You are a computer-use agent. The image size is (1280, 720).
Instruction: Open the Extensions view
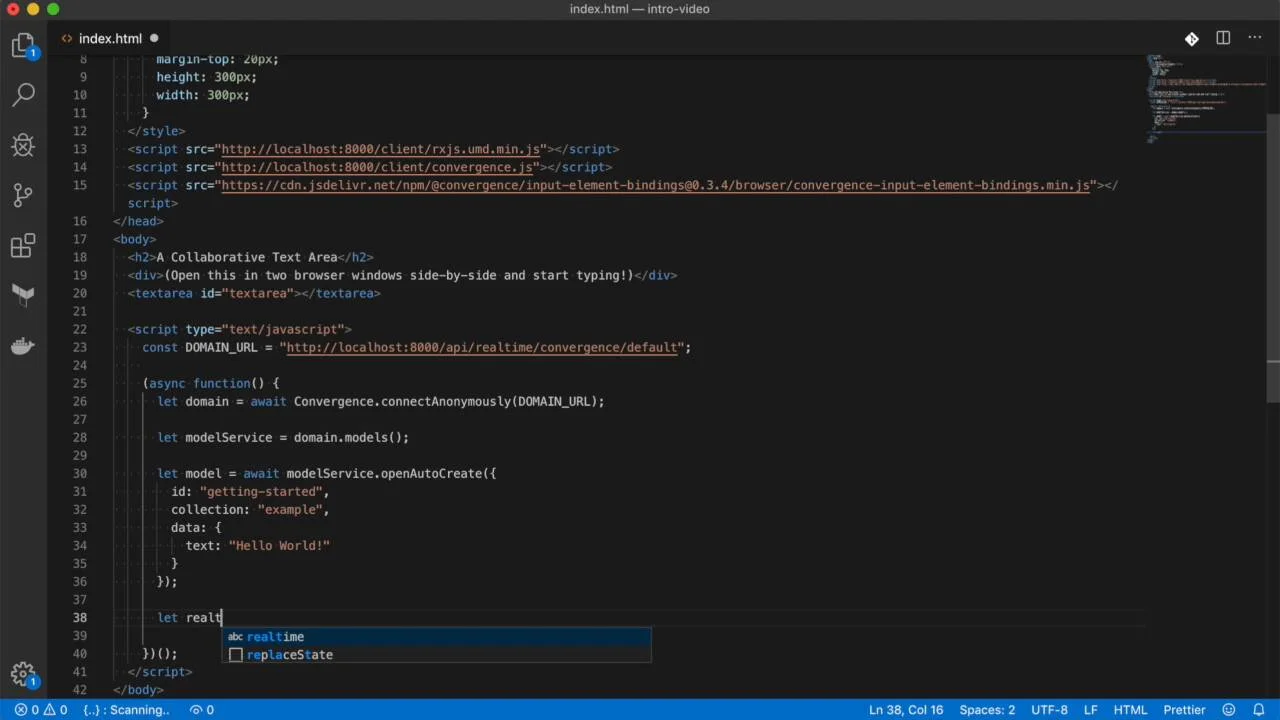(23, 245)
